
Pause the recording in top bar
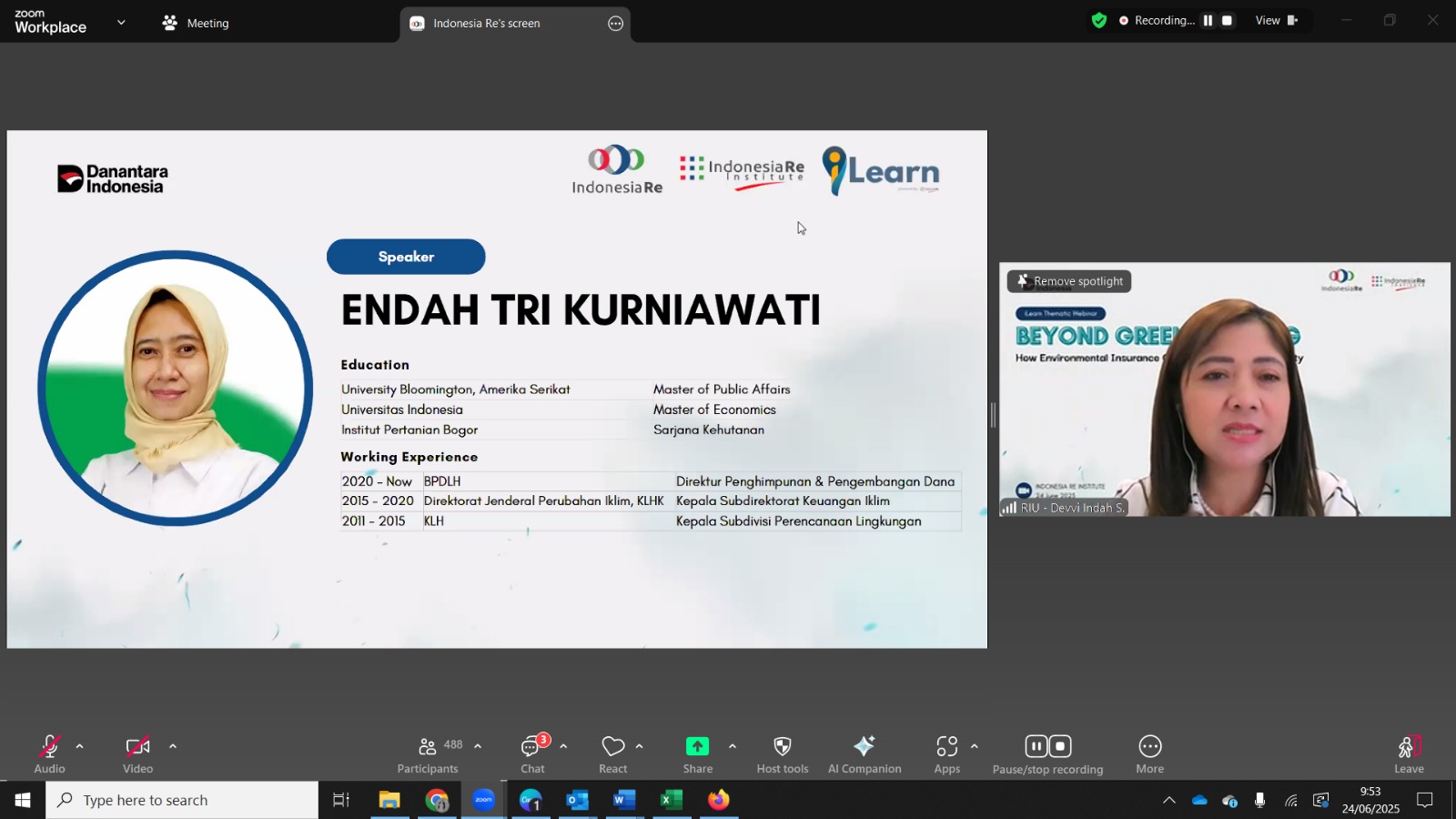1208,21
